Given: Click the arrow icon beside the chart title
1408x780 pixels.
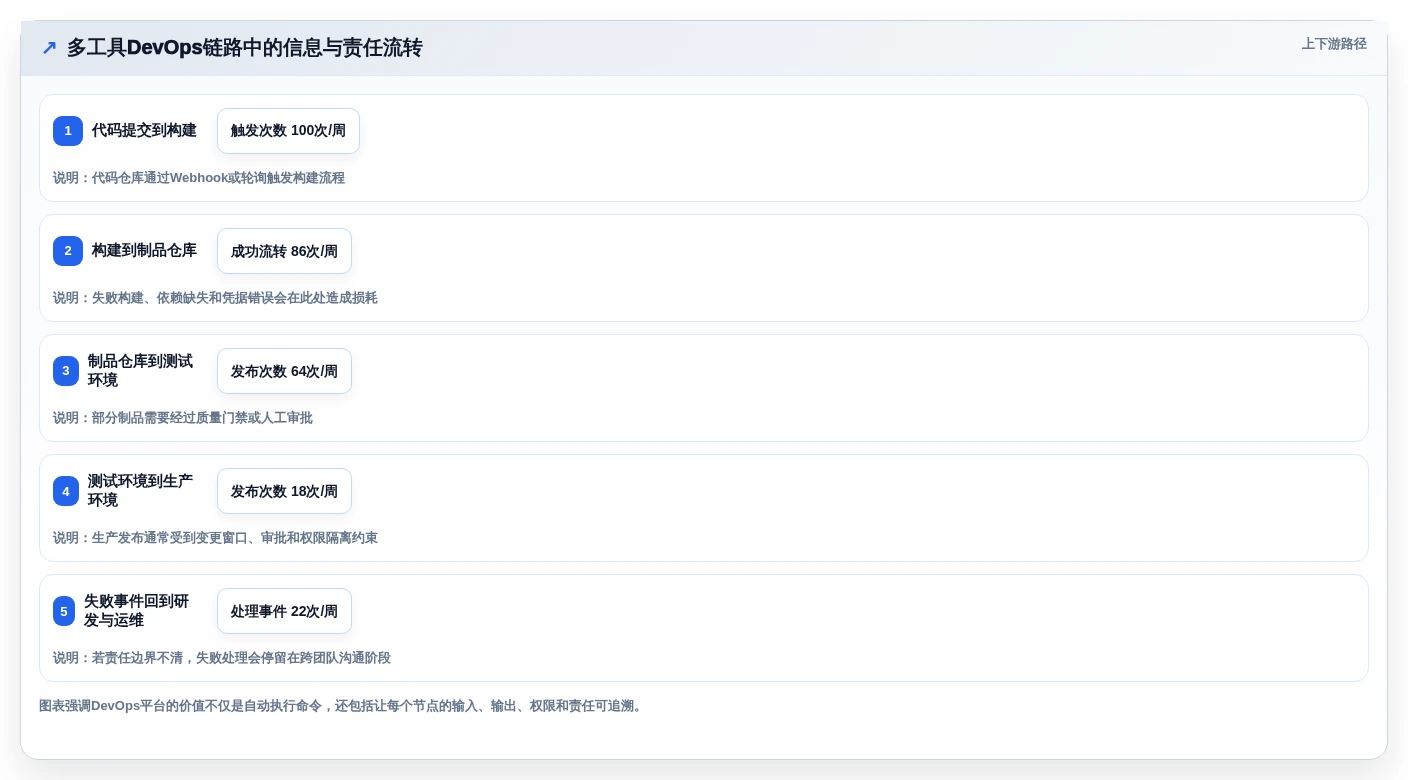Looking at the screenshot, I should pos(49,48).
